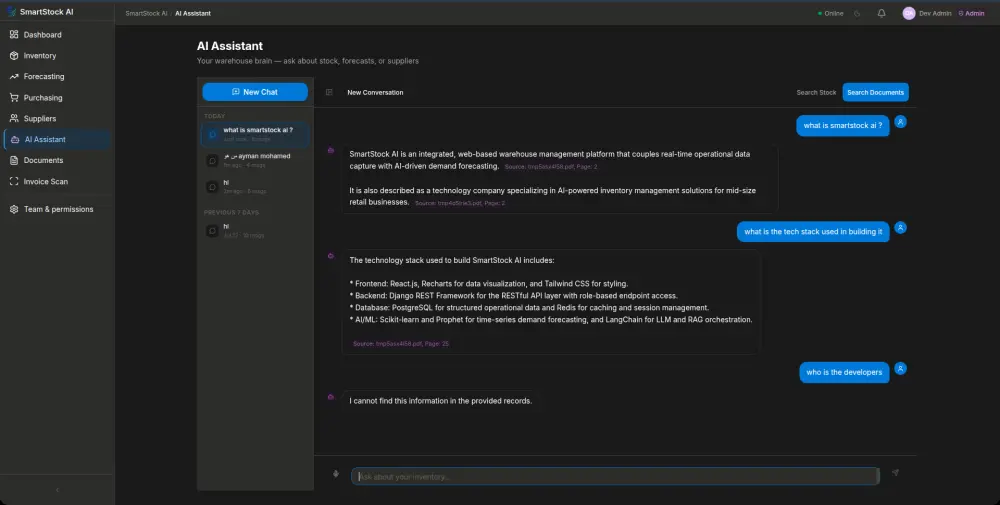Viewport: 1000px width, 505px height.
Task: Open the 'Page: 25' source citation
Action: coord(401,344)
